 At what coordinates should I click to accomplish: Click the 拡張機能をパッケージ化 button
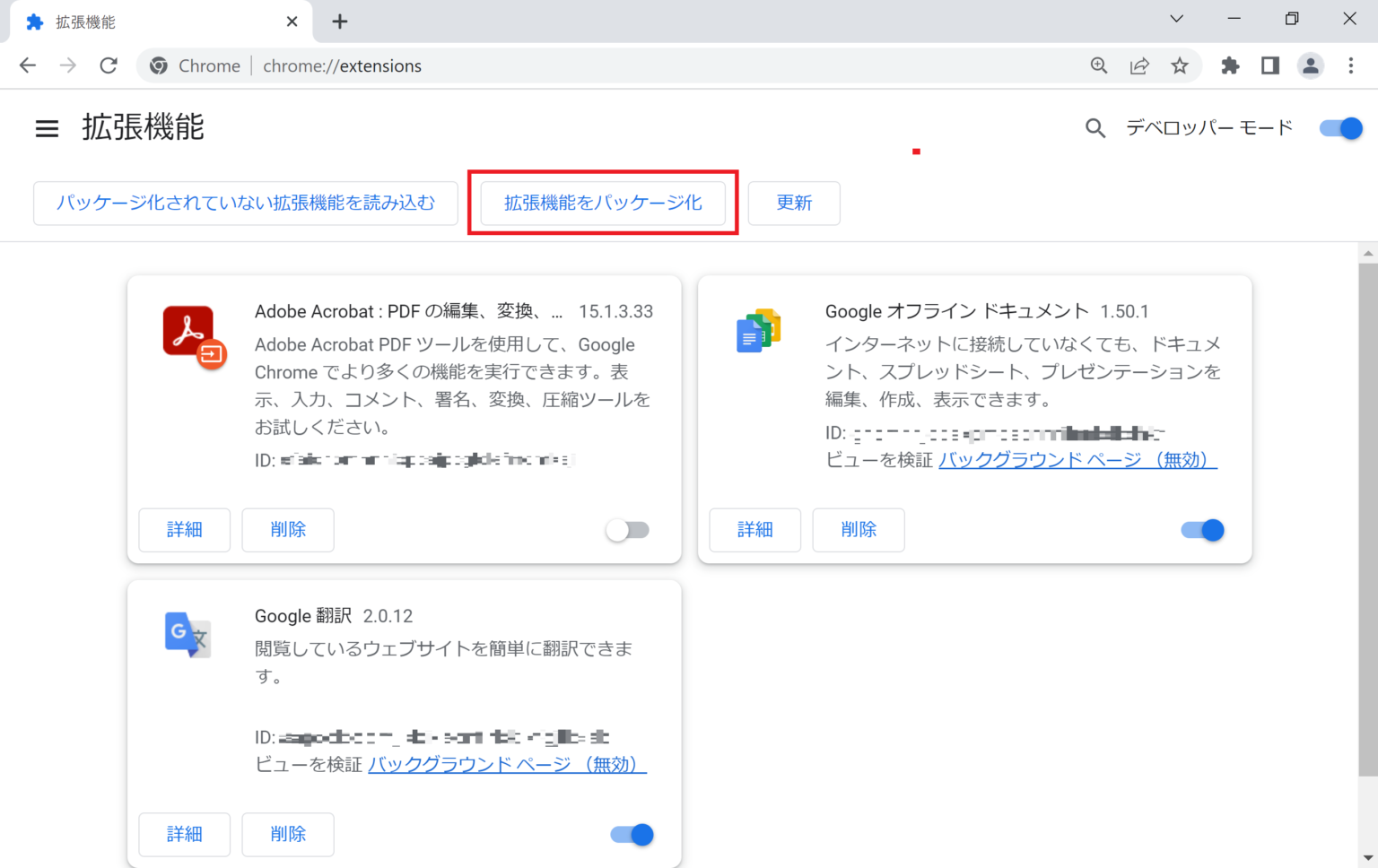click(602, 204)
